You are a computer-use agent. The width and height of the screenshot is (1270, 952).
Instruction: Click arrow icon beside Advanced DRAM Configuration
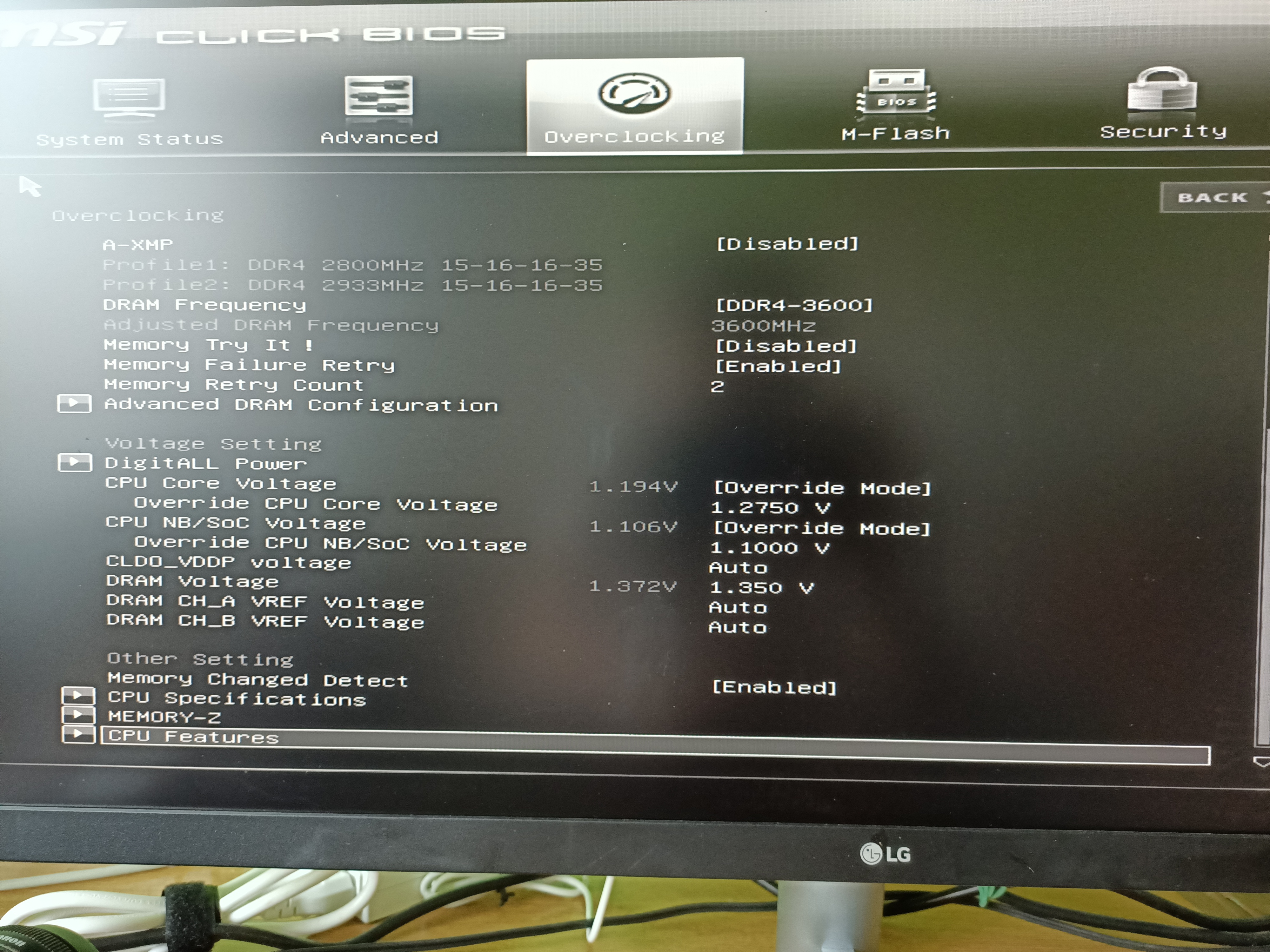74,403
